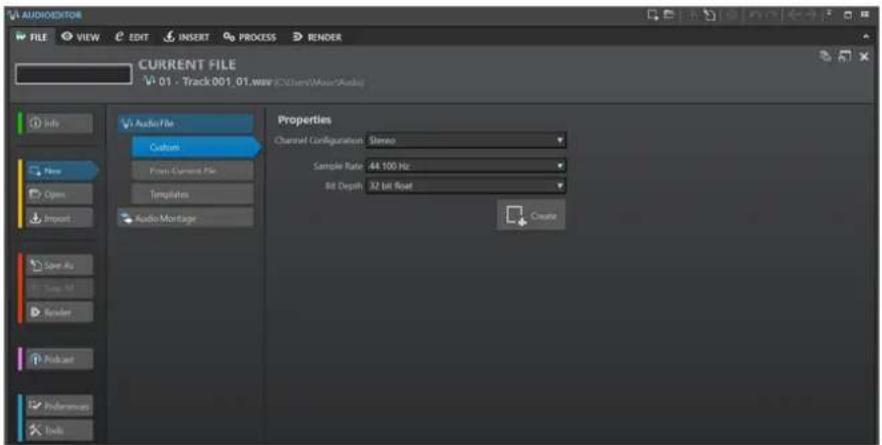Select Import in the sidebar

58,218
